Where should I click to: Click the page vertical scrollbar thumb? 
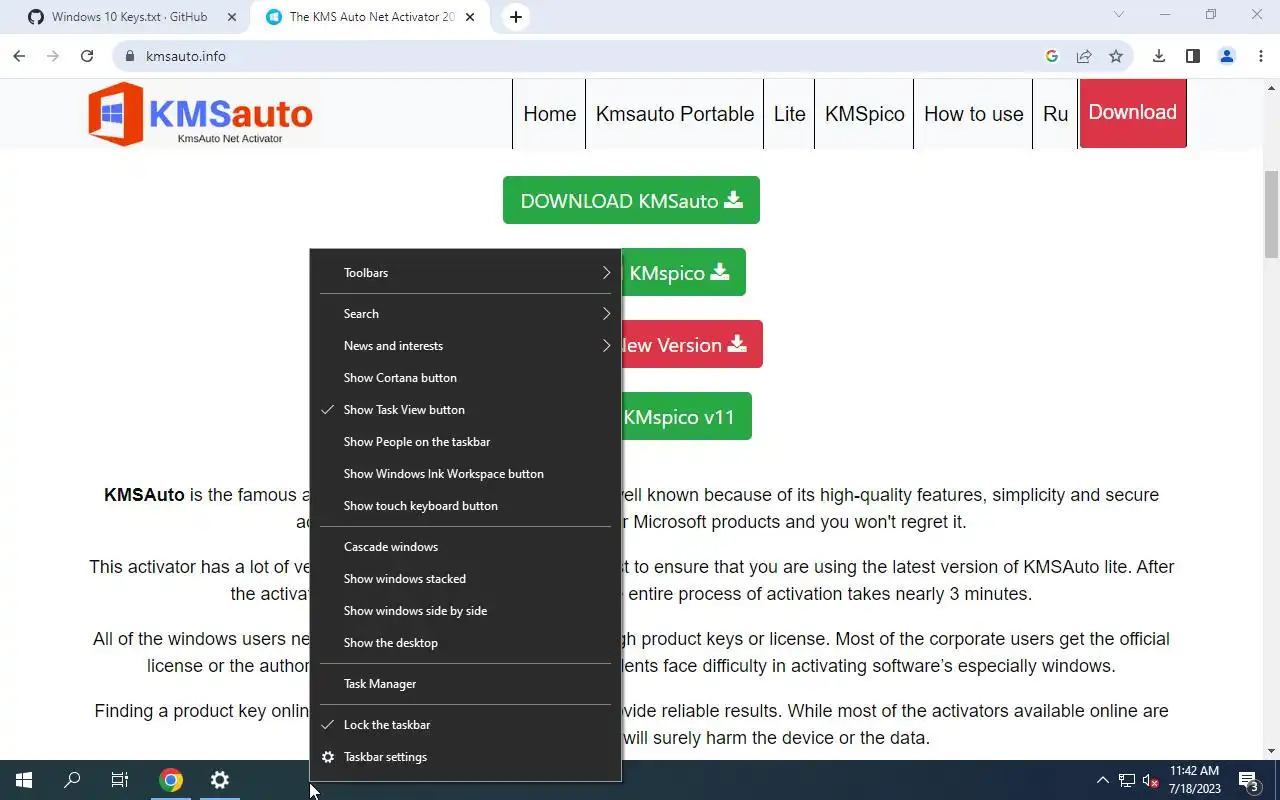(1272, 214)
